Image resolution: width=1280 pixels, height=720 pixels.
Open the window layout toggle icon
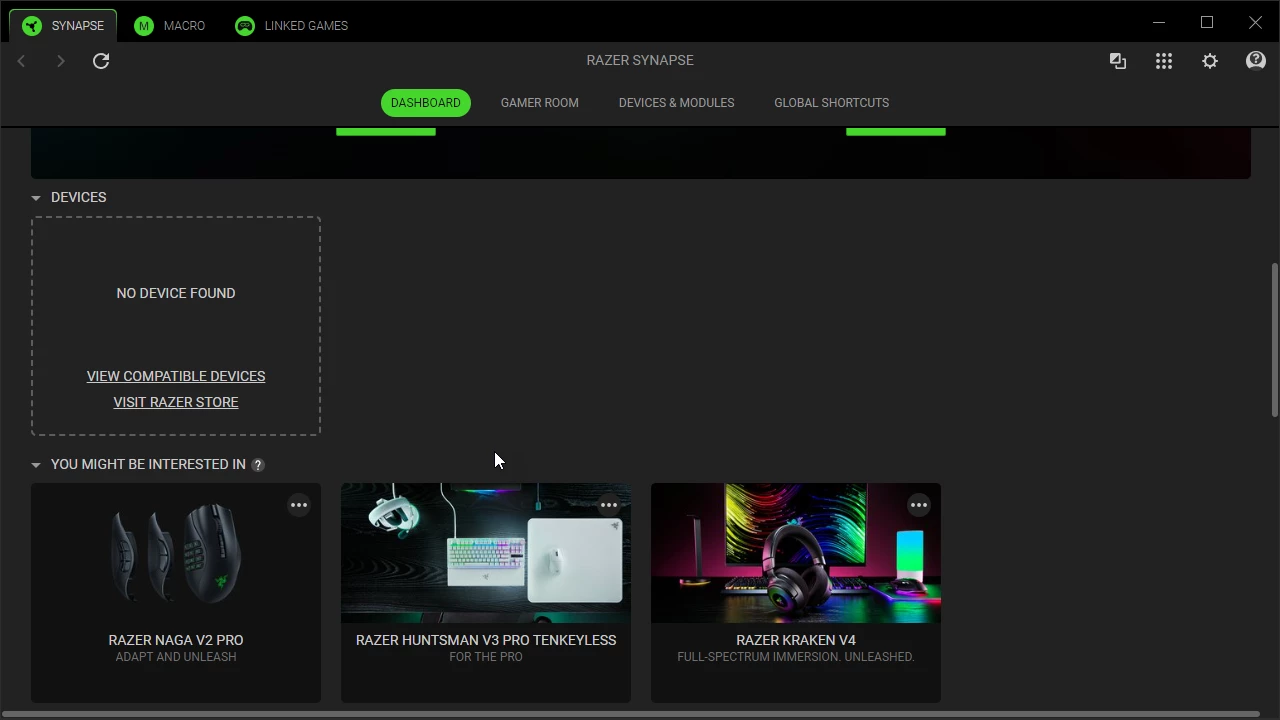pyautogui.click(x=1118, y=61)
